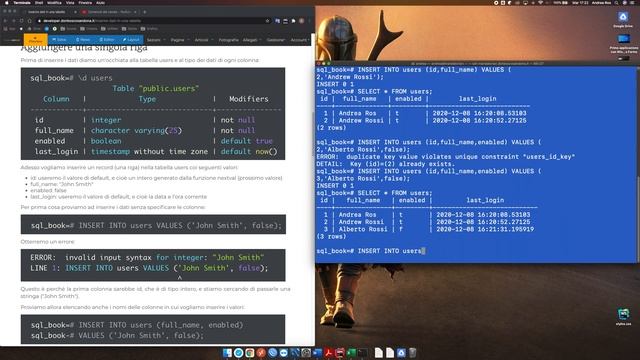
Task: Click the terminal duplicate key ERROR line
Action: pyautogui.click(x=446, y=157)
